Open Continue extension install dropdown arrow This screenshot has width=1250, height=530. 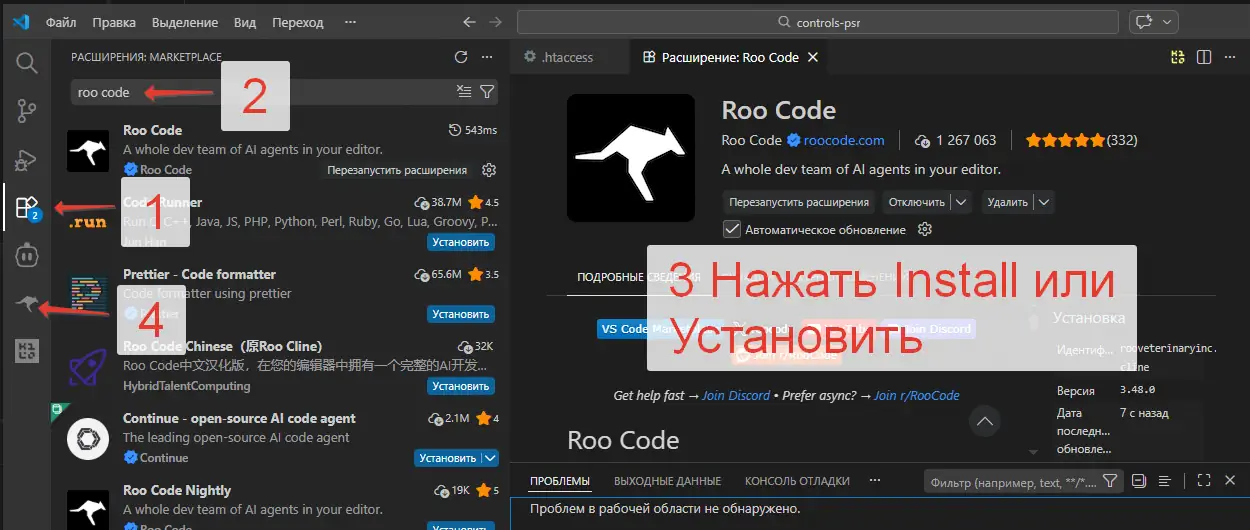[489, 458]
